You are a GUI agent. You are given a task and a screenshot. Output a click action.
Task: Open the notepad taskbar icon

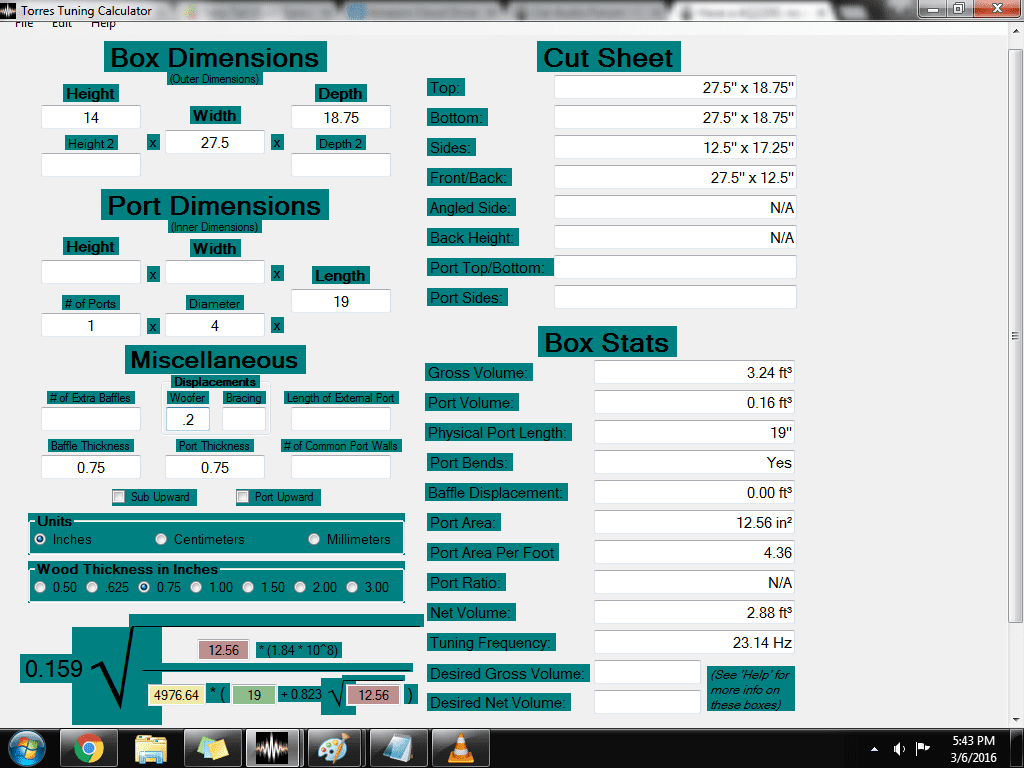398,748
